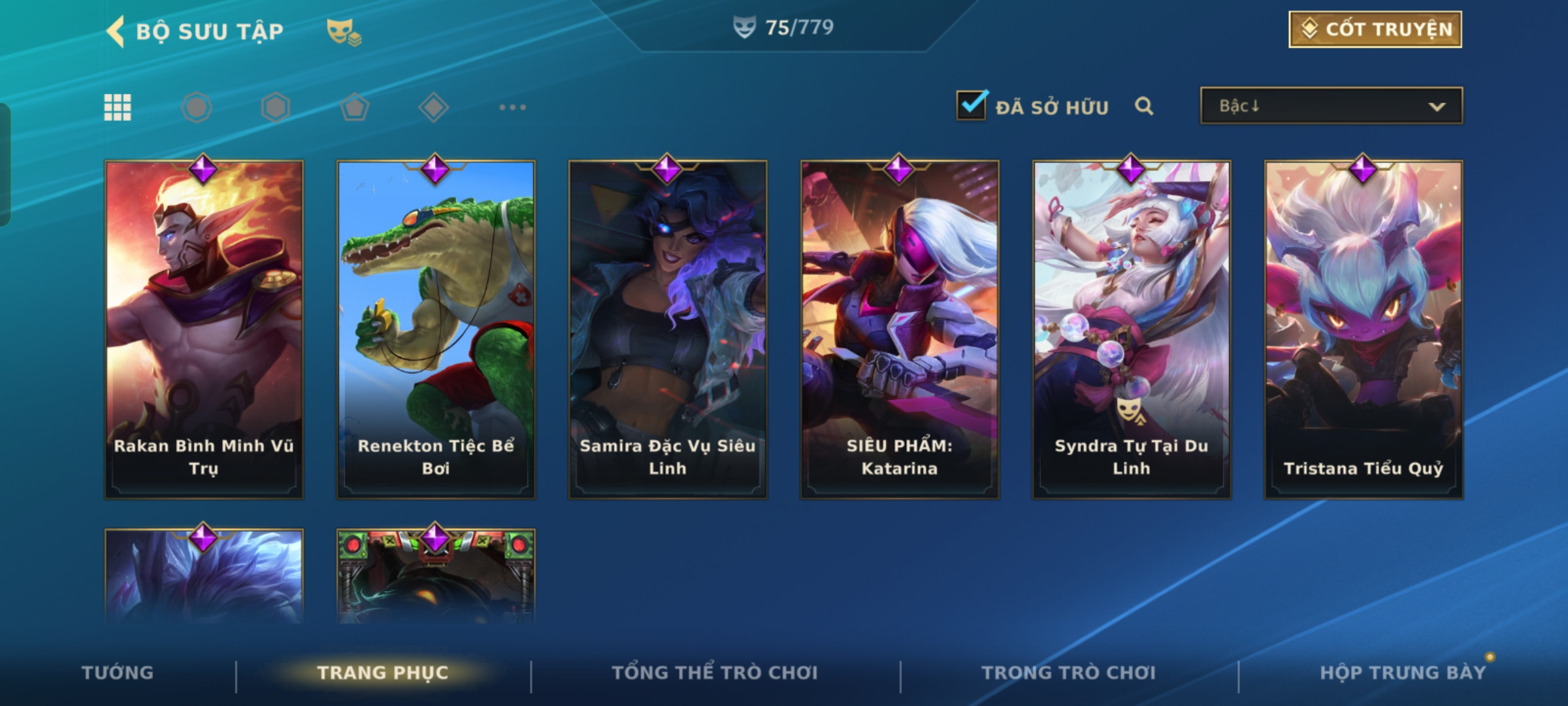Select Tristana Tiểu Quỷ skin card
The height and width of the screenshot is (706, 1568).
pos(1364,329)
